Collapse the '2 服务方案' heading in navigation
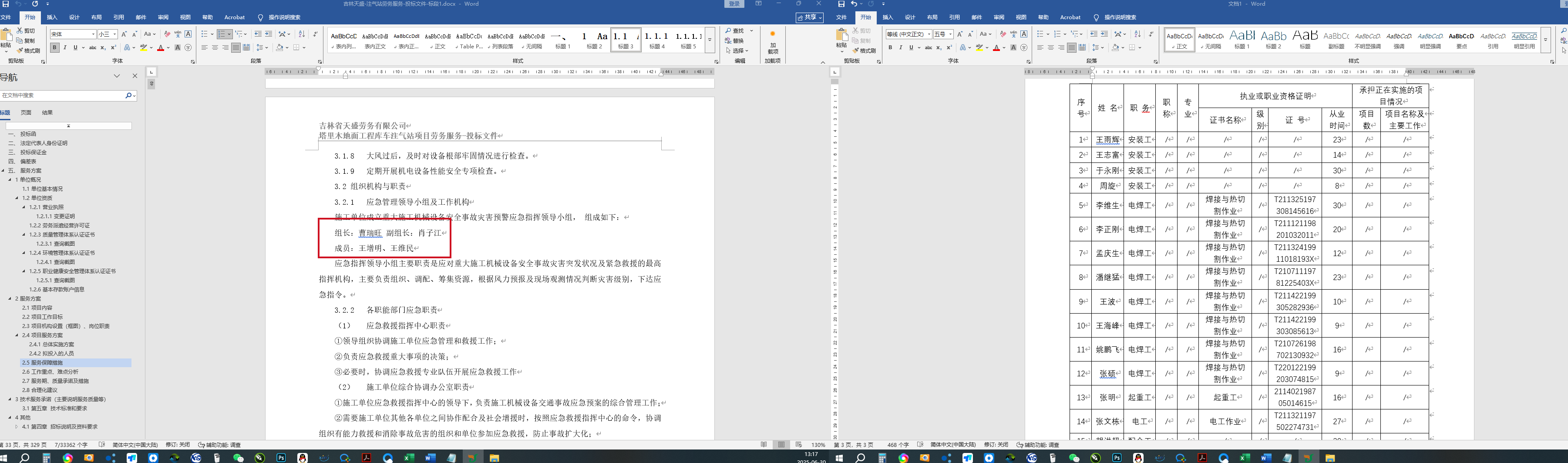The width and height of the screenshot is (1568, 463). 10,298
